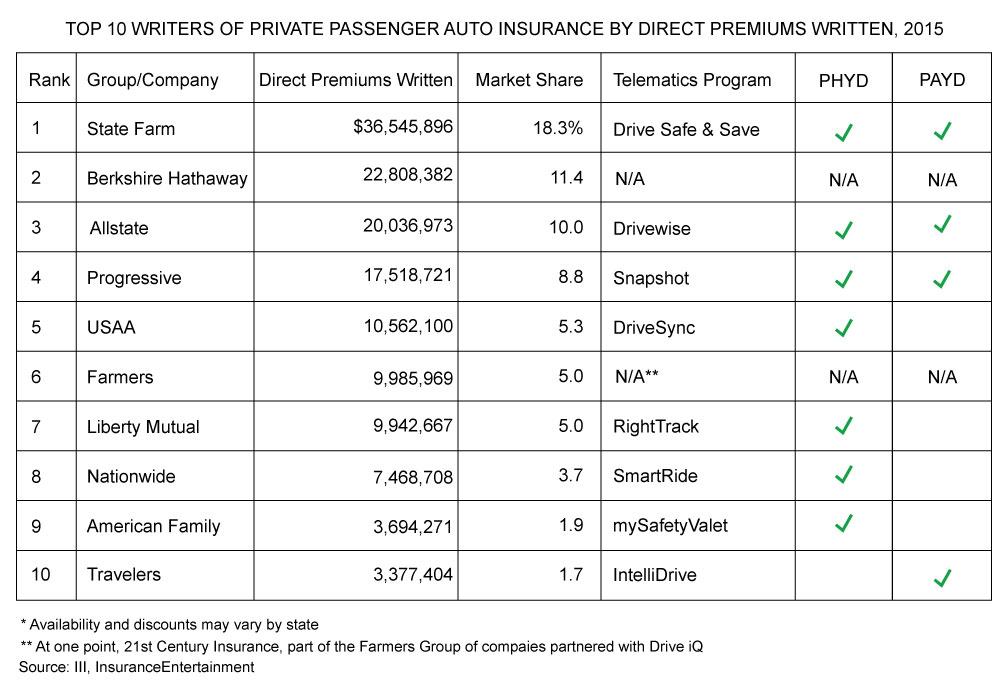Click Progressive's PHYD green checkmark

[x=843, y=279]
